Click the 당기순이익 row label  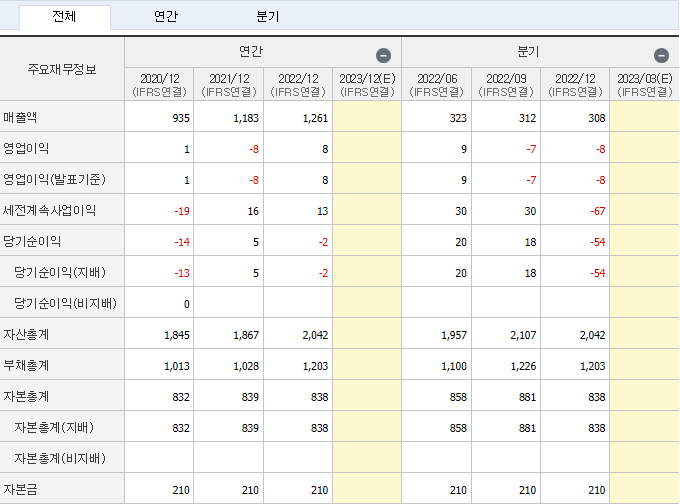(32, 242)
